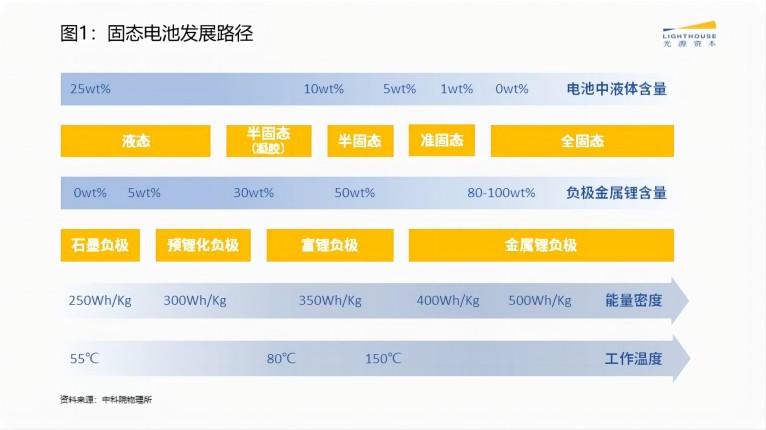766x430 pixels.
Task: Select the 石墨负极 box
Action: tap(100, 245)
